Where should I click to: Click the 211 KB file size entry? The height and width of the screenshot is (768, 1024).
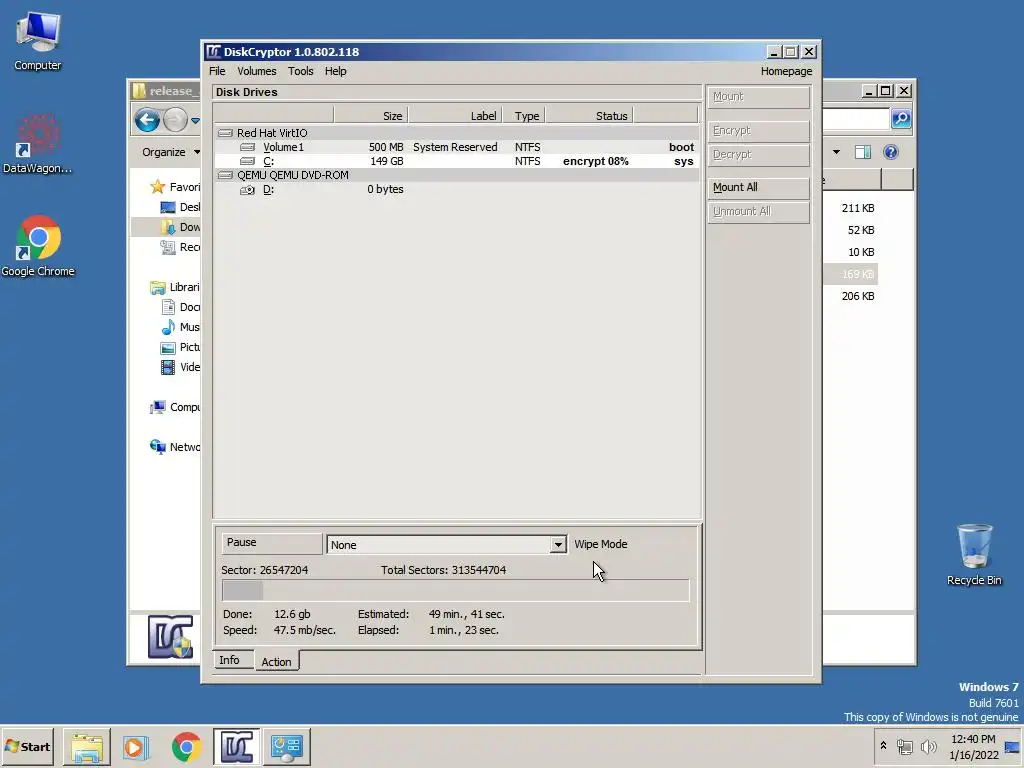click(857, 208)
